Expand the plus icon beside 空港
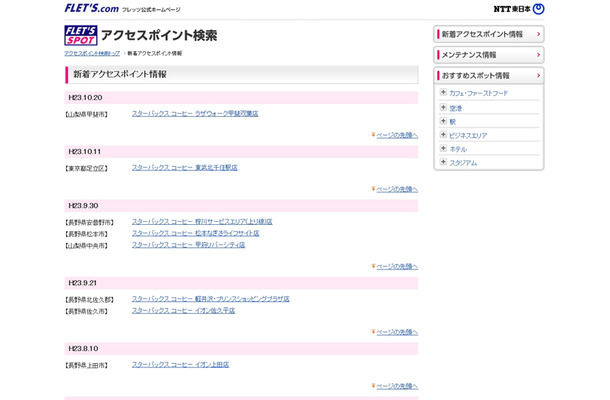The width and height of the screenshot is (610, 400). tap(443, 107)
